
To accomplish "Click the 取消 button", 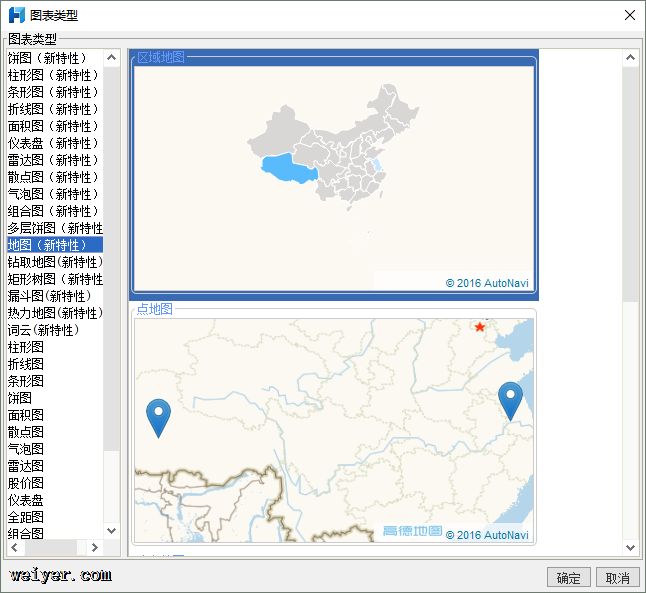I will coord(618,578).
